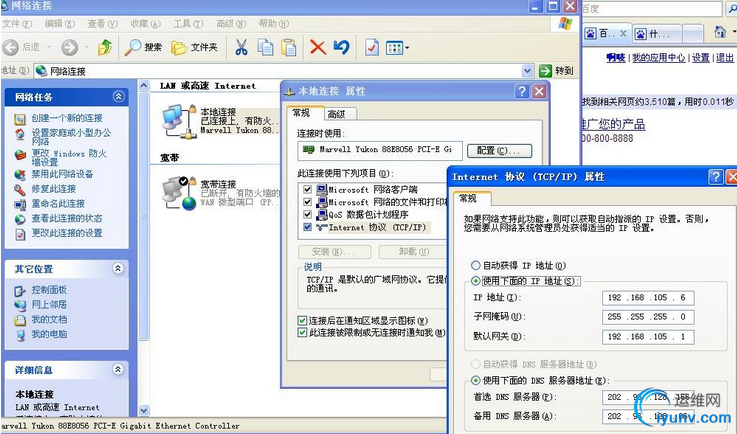Click 修复此连接 task link
The image size is (737, 434).
(54, 189)
